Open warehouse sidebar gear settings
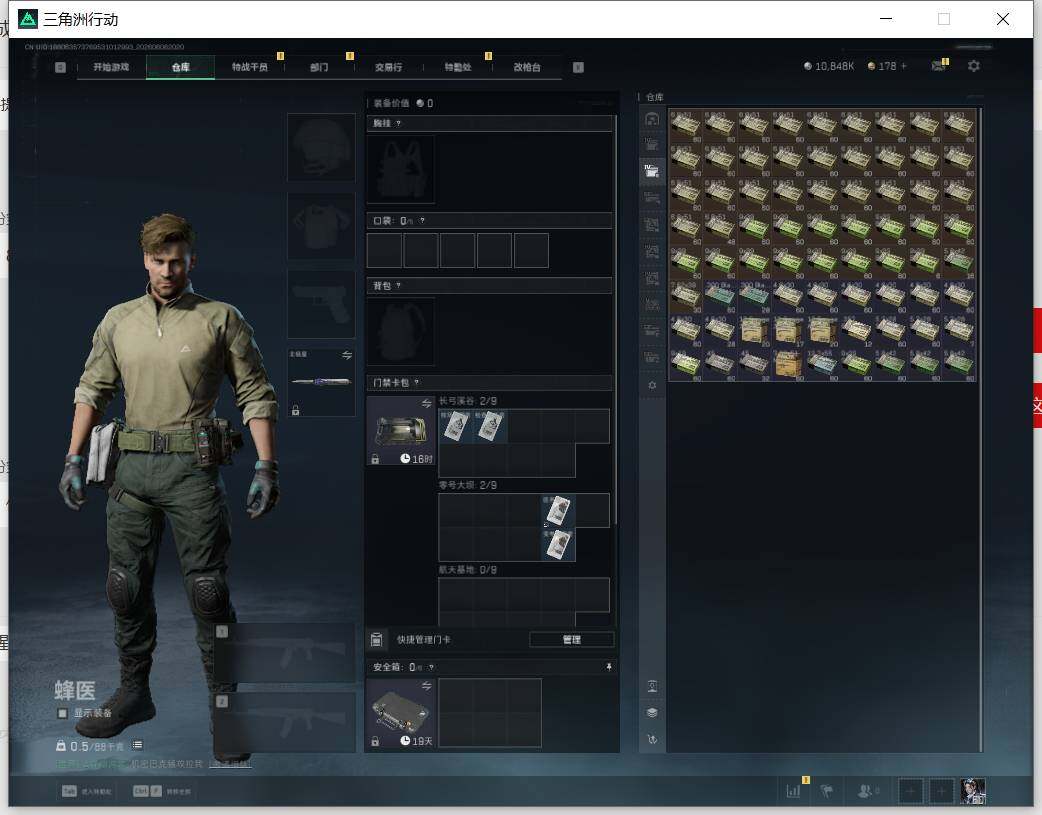The width and height of the screenshot is (1042, 815). click(652, 386)
